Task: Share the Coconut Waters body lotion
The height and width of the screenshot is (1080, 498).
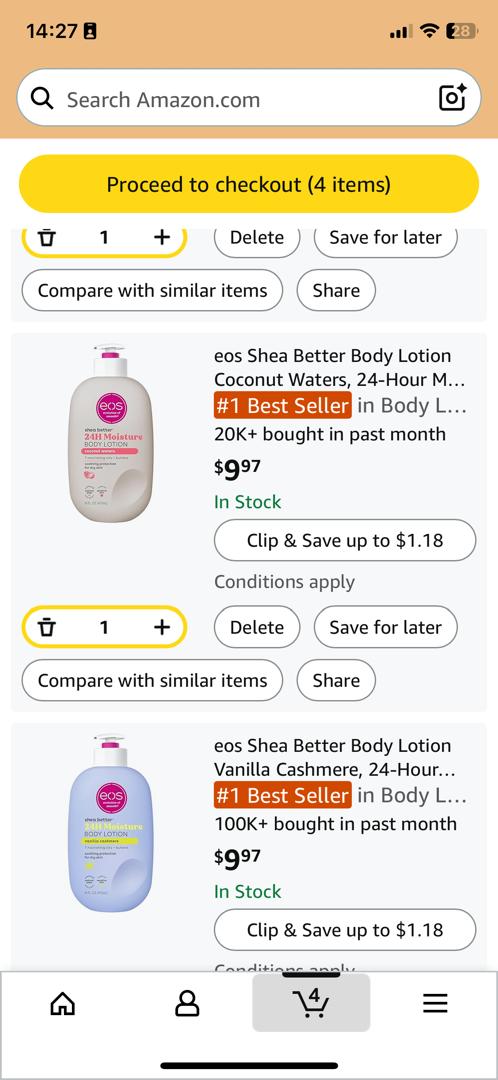Action: 336,681
